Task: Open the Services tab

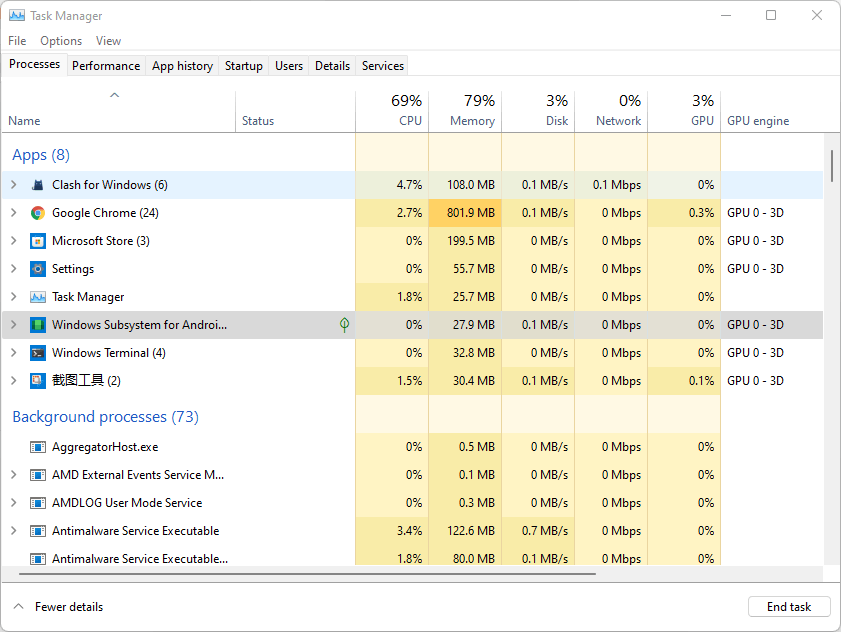Action: pos(383,65)
